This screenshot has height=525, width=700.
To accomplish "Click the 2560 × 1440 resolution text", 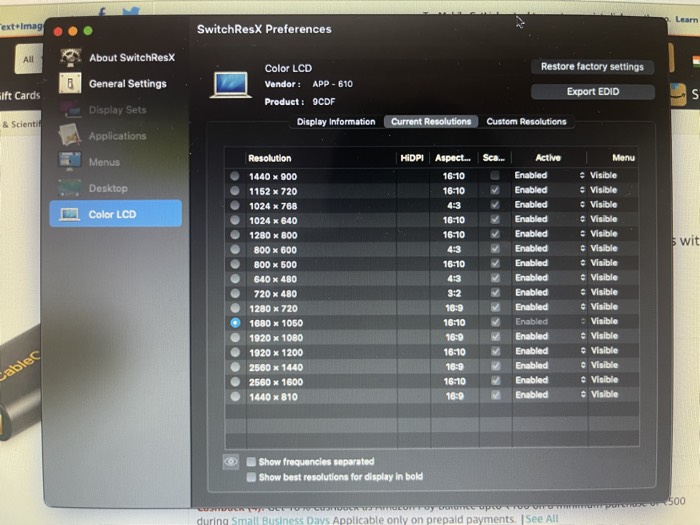I will coord(276,367).
